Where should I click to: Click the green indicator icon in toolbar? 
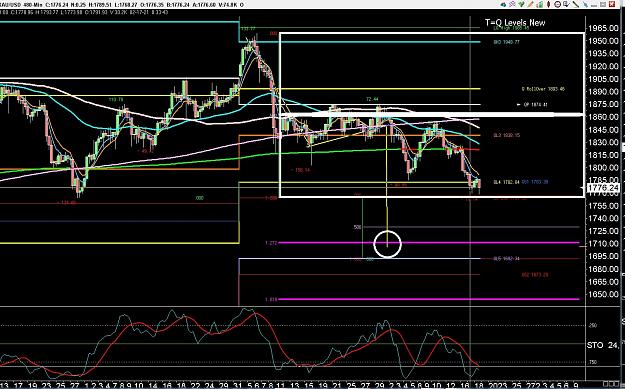(x=521, y=4)
